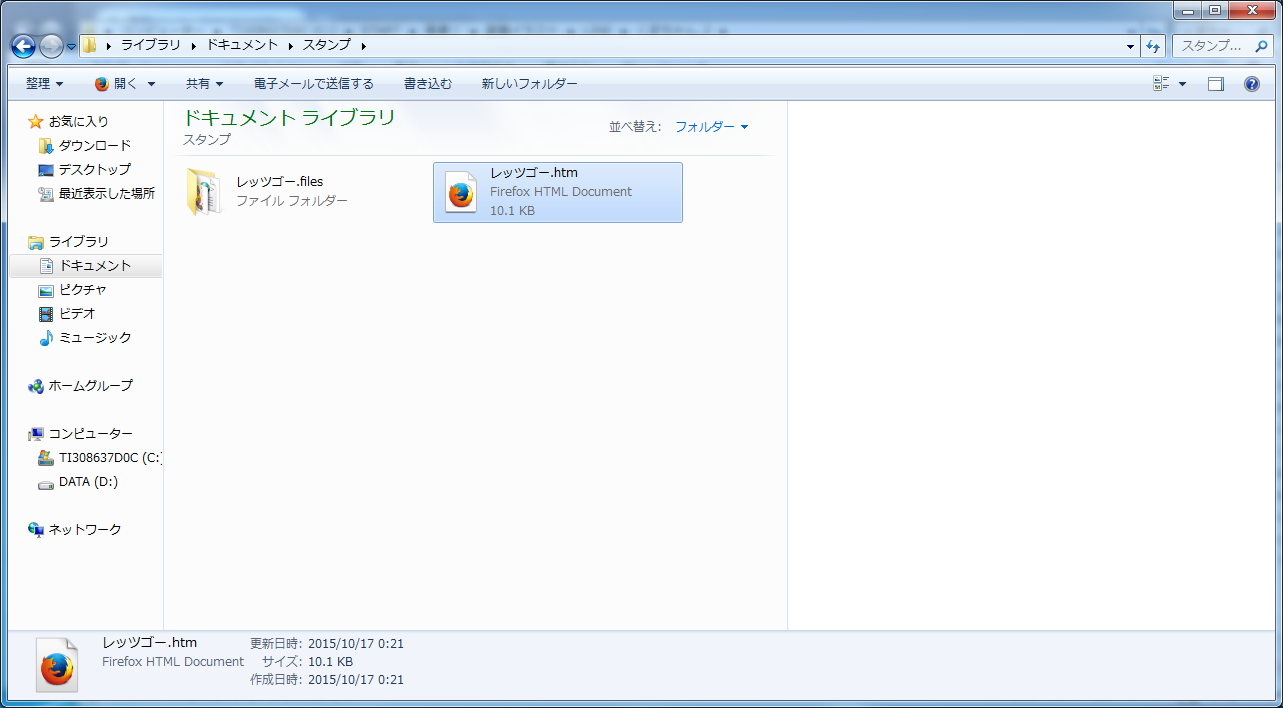Open ダウンロード in sidebar

pyautogui.click(x=95, y=145)
